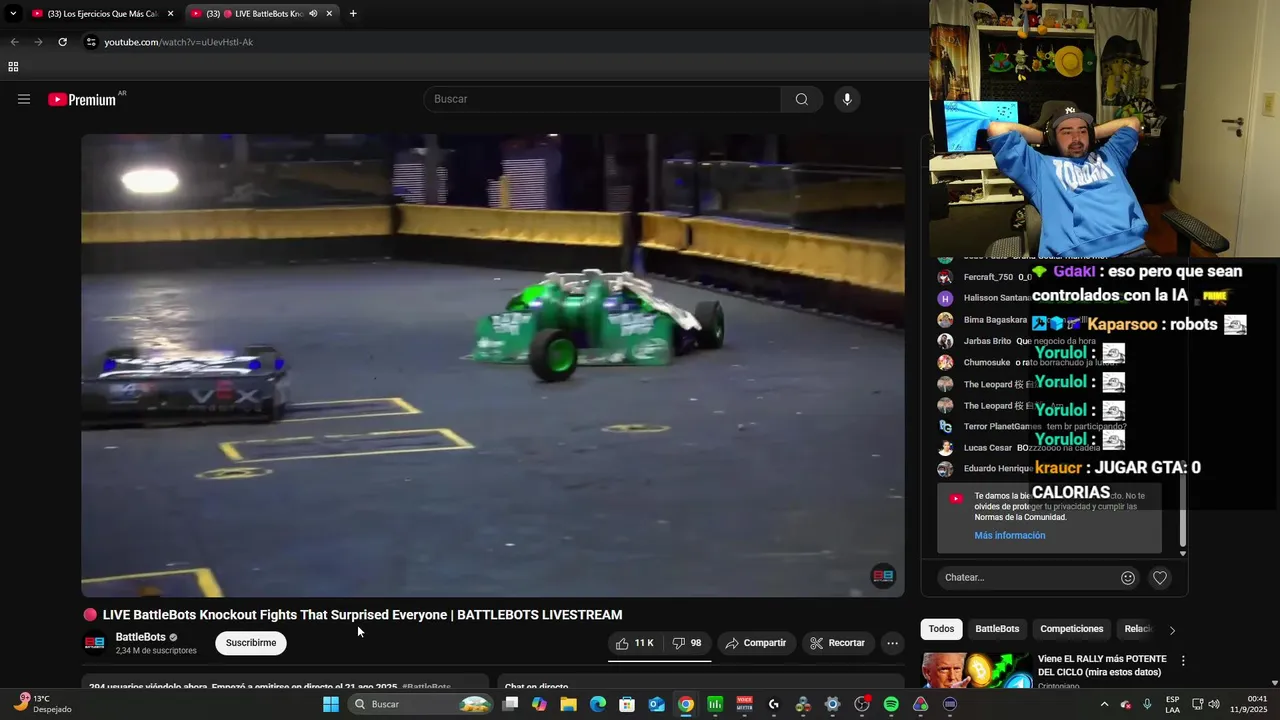Screen dimensions: 1280x720
Task: Open the Más información link in chat
Action: [x=1010, y=535]
